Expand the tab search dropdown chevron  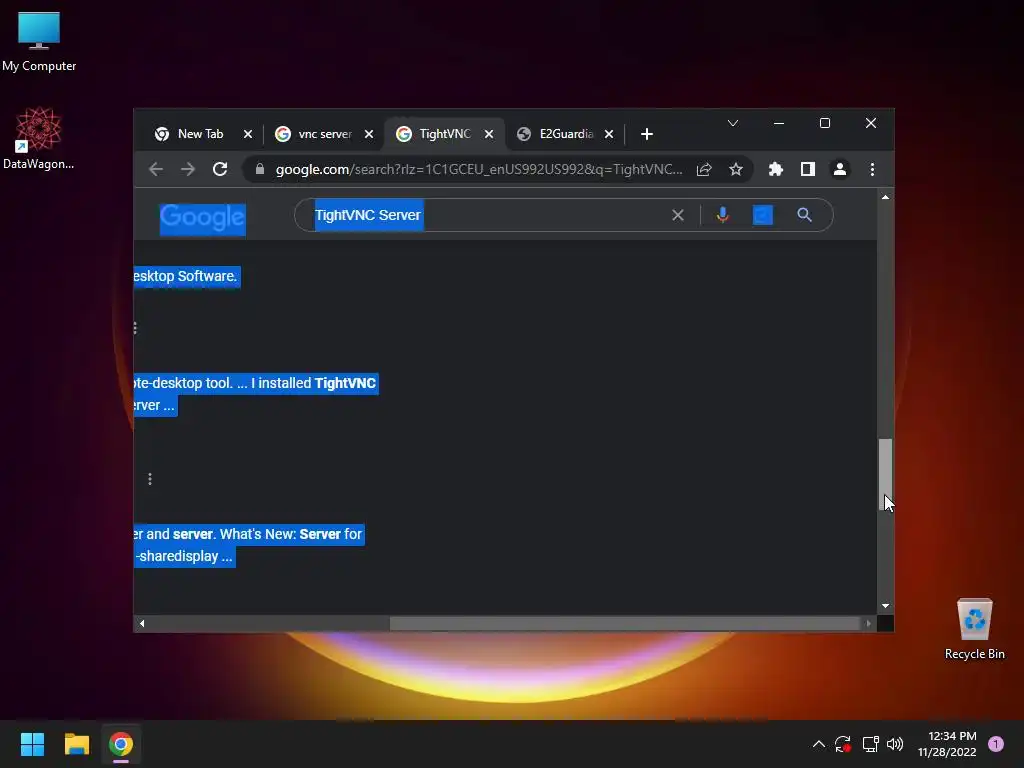tap(733, 123)
